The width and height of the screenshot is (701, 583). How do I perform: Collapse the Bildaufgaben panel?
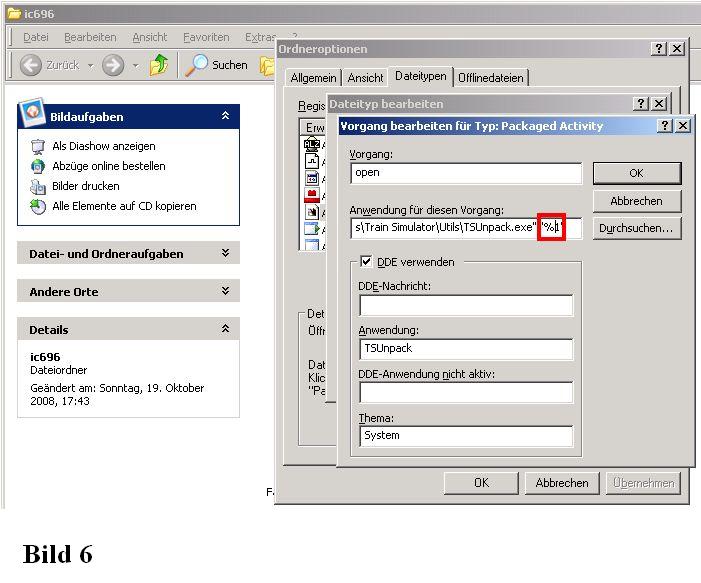pyautogui.click(x=225, y=117)
